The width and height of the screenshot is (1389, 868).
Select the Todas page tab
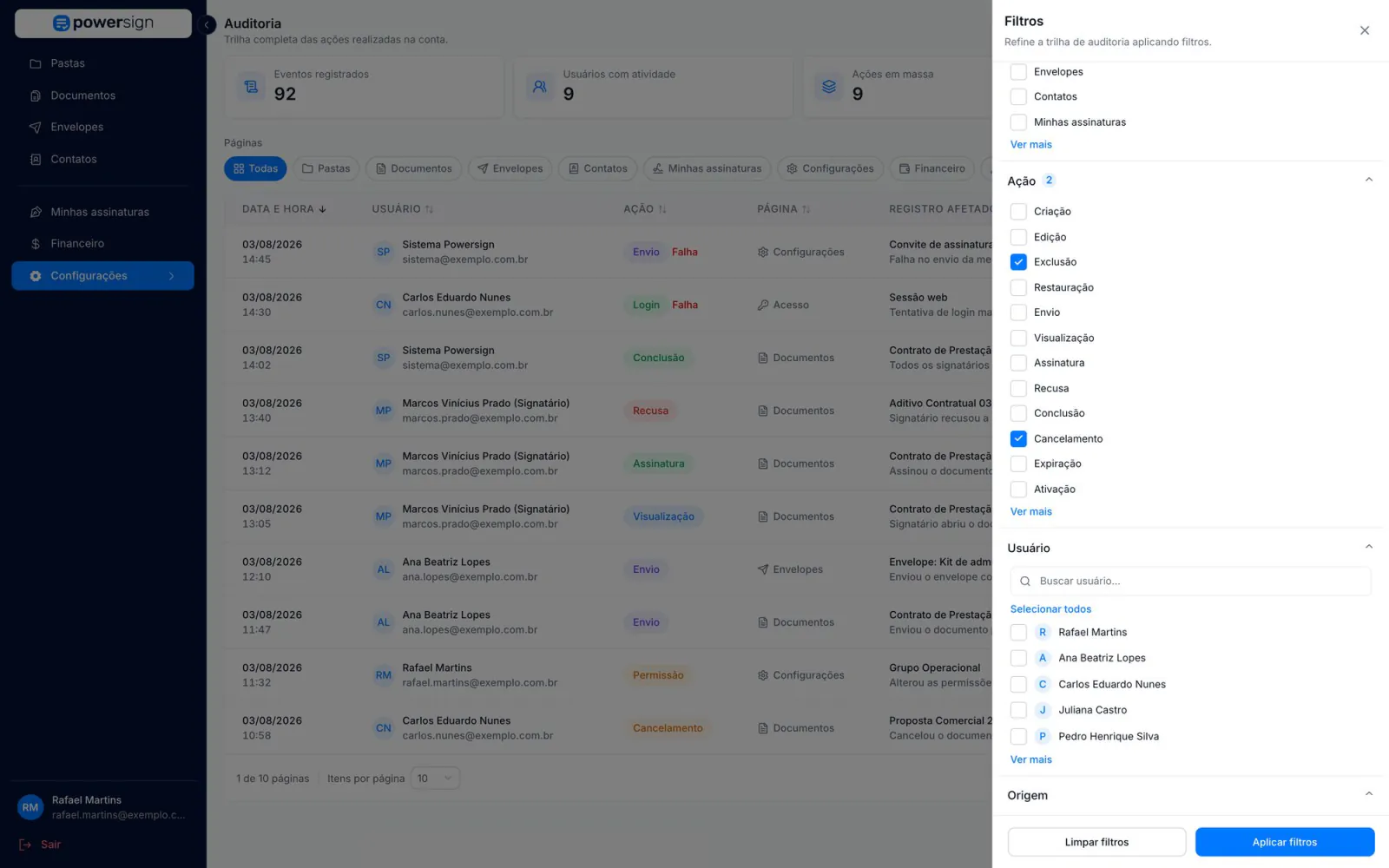coord(255,168)
